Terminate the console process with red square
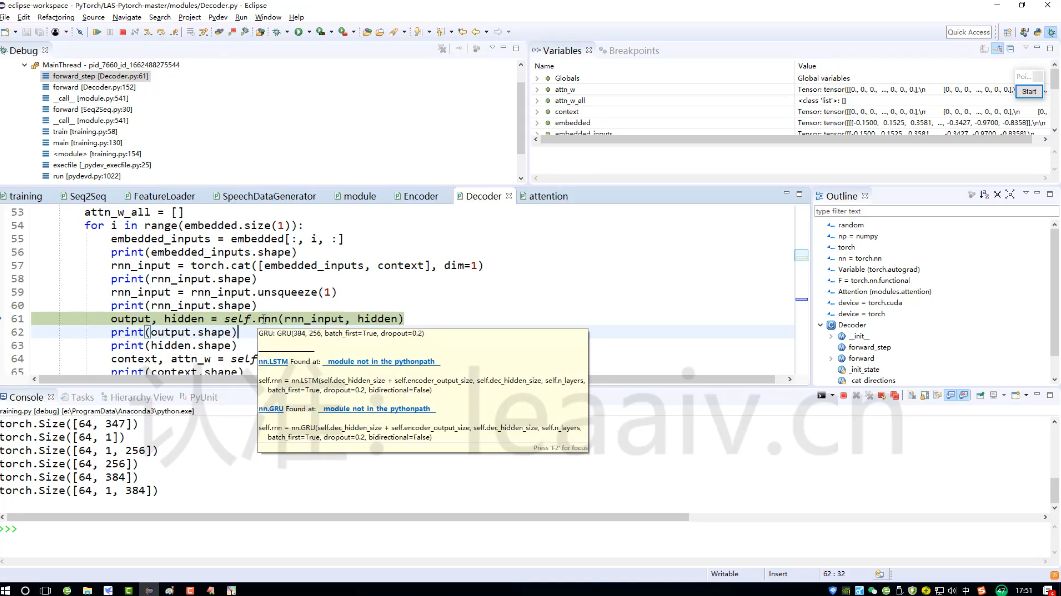1061x596 pixels. (843, 395)
